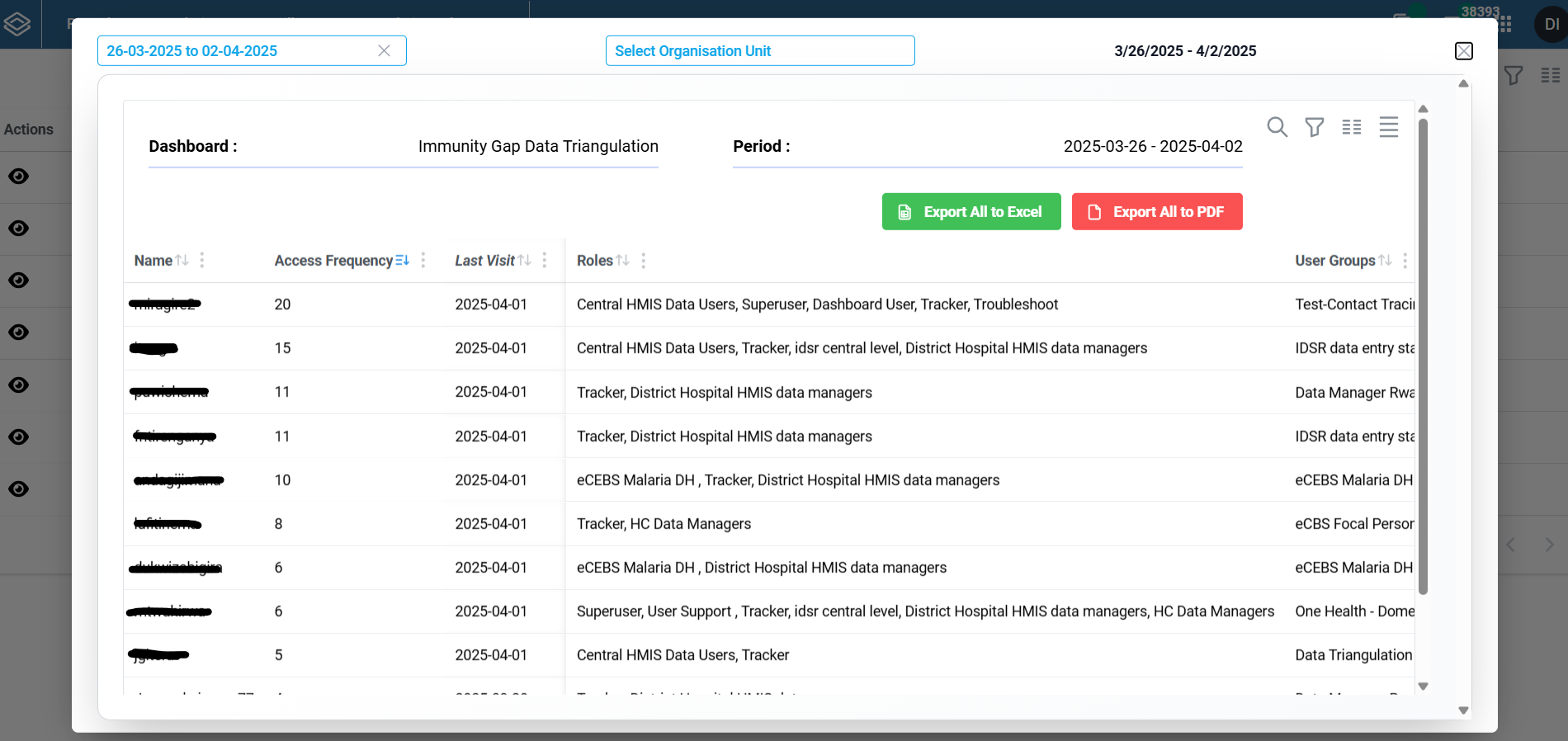Screen dimensions: 1568x741
Task: Click the inner table vertical scrollbar thumb
Action: point(1423,356)
